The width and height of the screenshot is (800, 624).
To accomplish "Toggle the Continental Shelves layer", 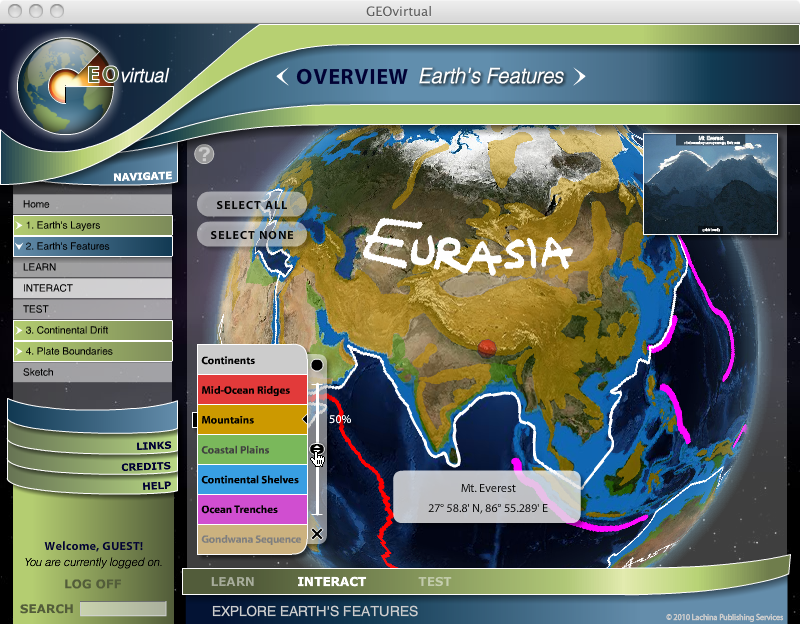I will click(252, 480).
